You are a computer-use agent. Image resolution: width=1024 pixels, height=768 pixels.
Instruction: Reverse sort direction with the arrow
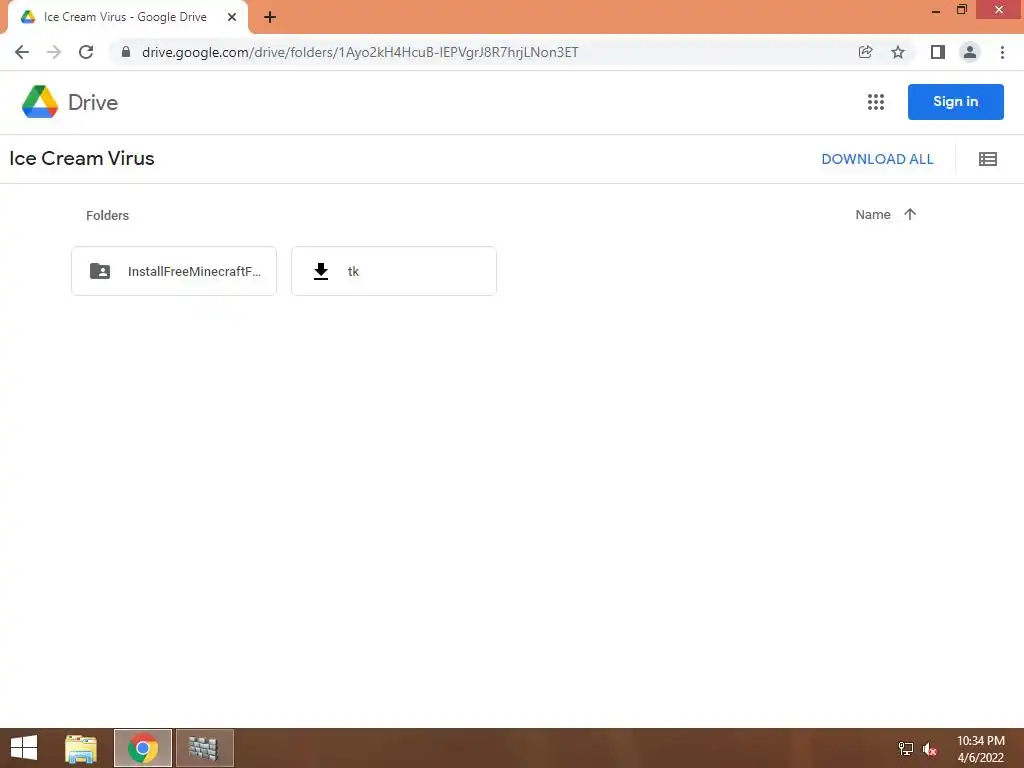pyautogui.click(x=910, y=214)
